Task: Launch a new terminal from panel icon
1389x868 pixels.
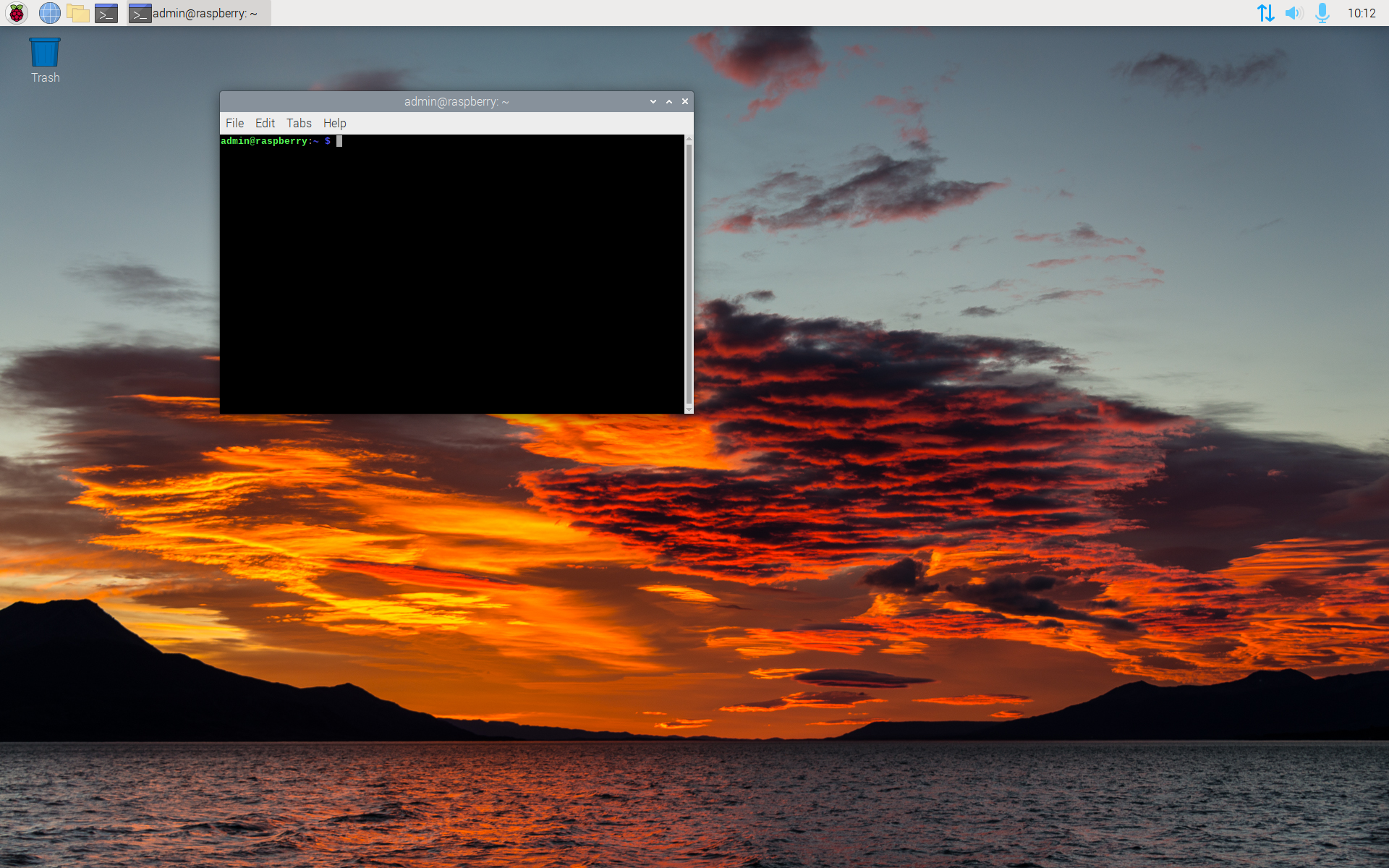Action: tap(106, 13)
